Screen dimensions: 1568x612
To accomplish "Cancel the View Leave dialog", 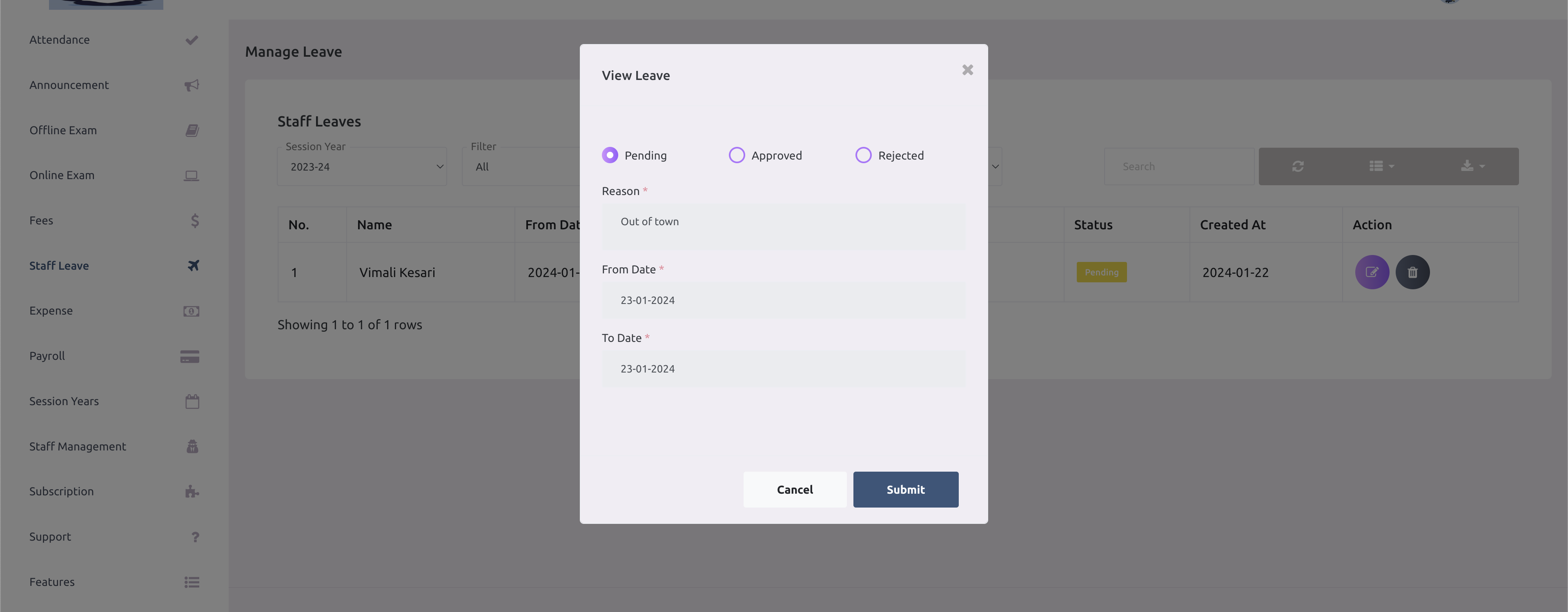I will tap(794, 489).
